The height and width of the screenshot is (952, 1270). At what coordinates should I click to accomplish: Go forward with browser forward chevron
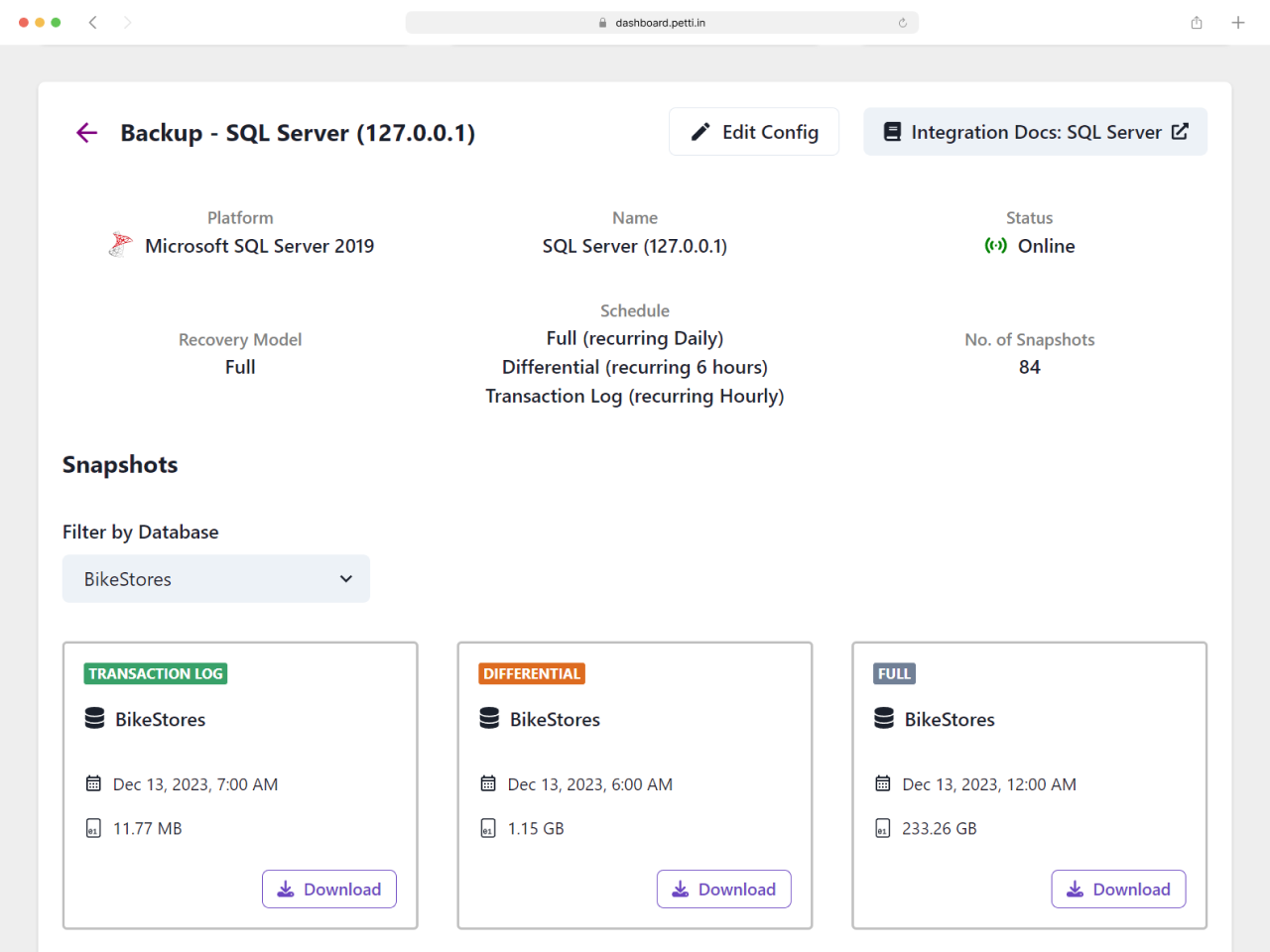pos(127,22)
